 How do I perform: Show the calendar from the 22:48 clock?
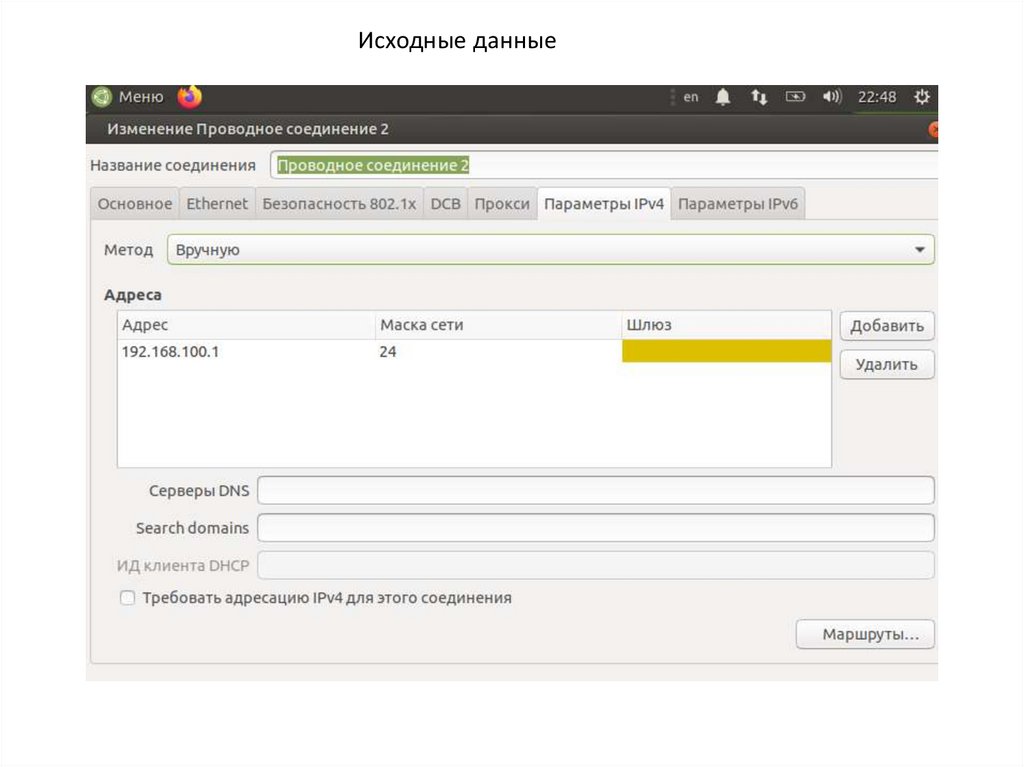coord(877,97)
